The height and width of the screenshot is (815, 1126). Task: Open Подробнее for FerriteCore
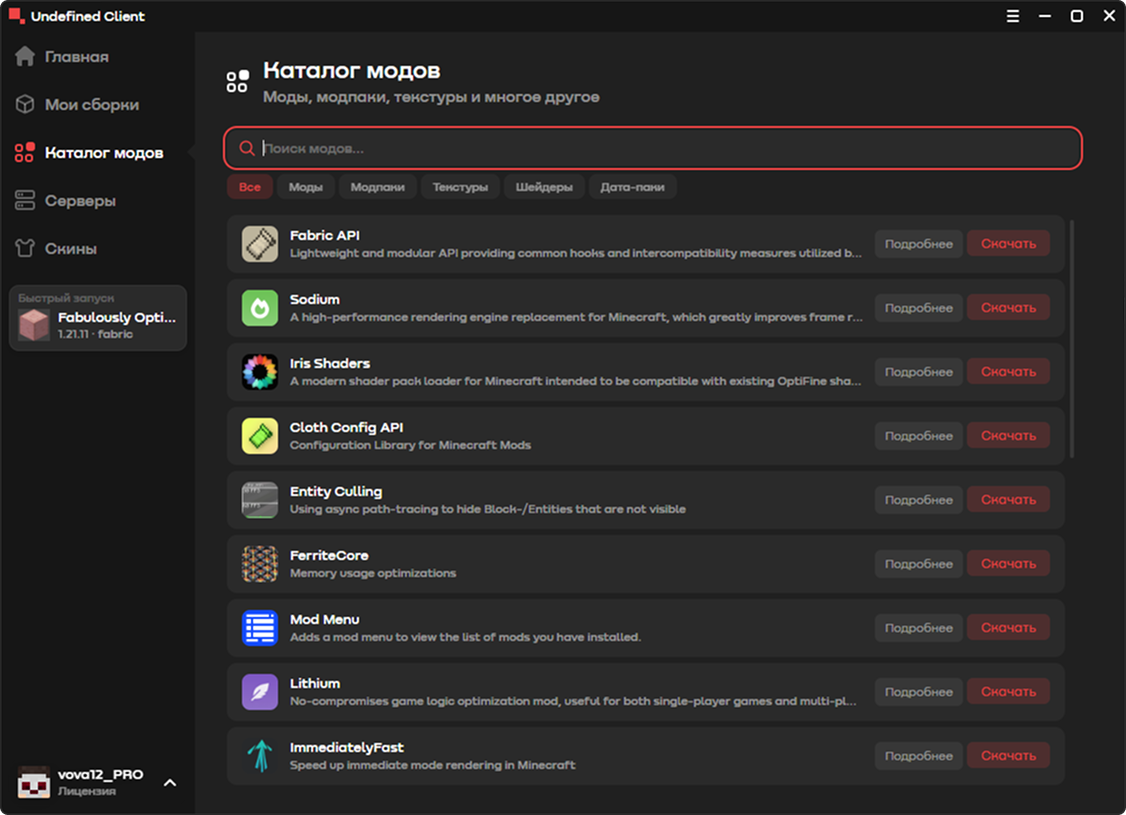click(918, 564)
